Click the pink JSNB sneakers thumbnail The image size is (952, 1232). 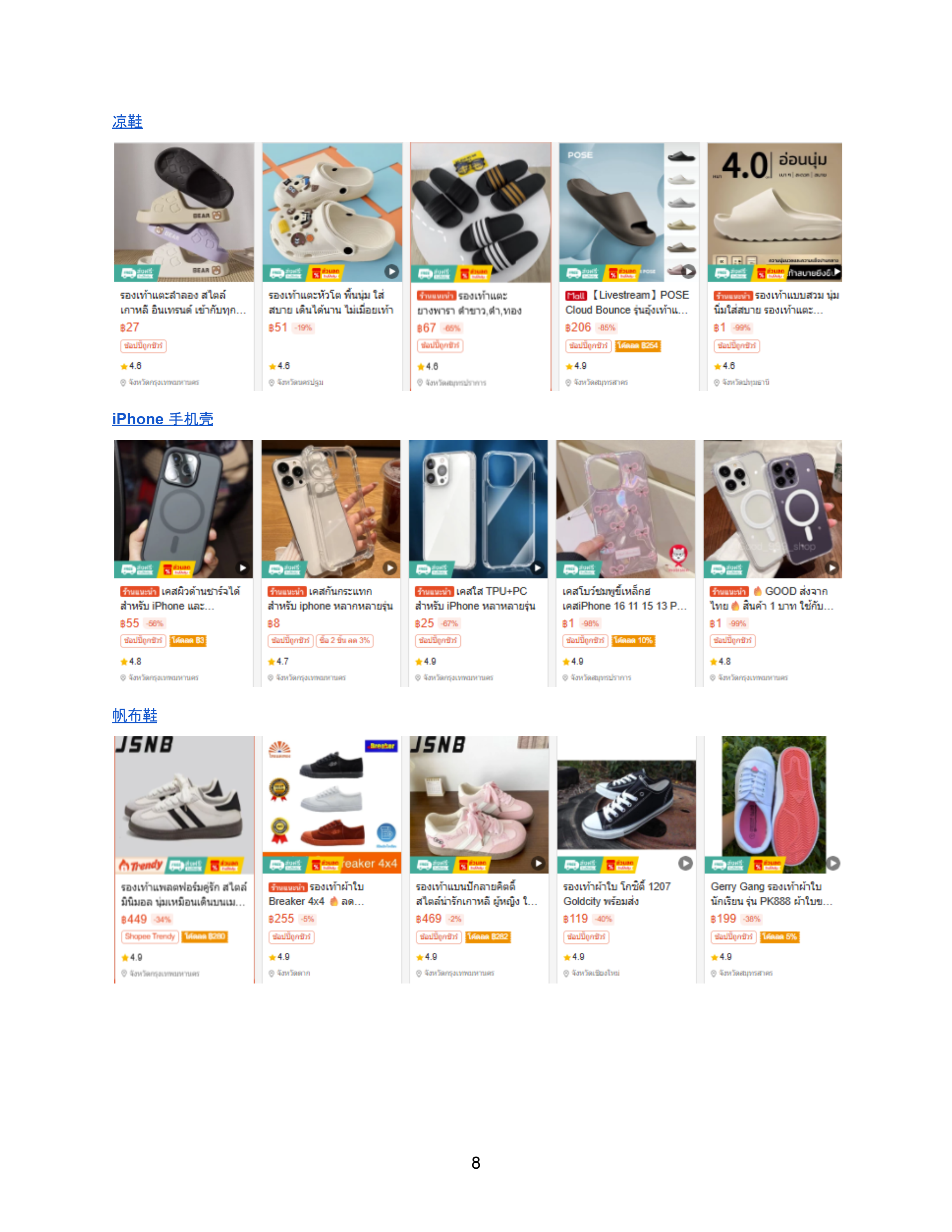click(x=479, y=804)
